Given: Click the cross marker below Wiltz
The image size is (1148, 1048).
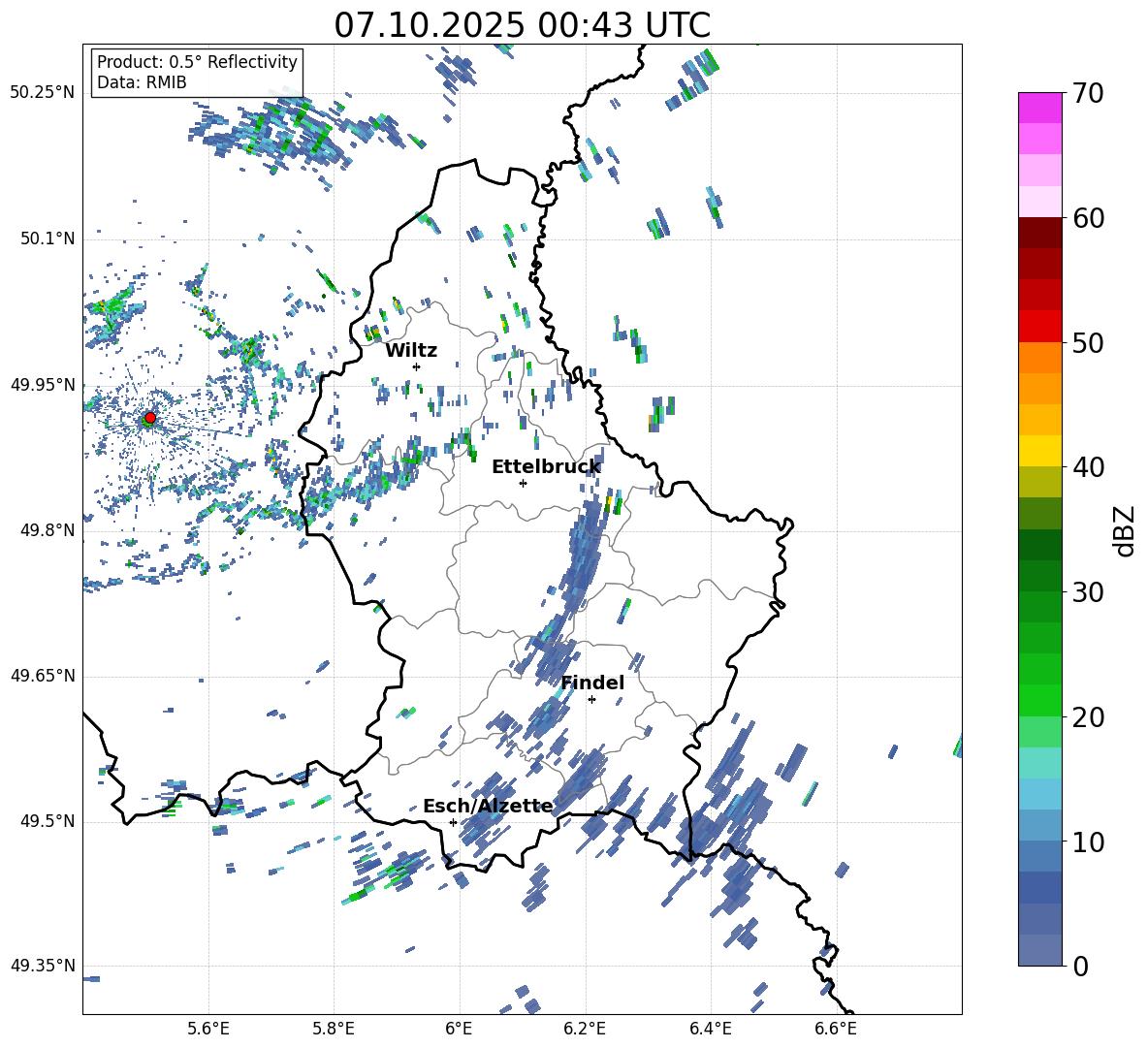Looking at the screenshot, I should [417, 366].
